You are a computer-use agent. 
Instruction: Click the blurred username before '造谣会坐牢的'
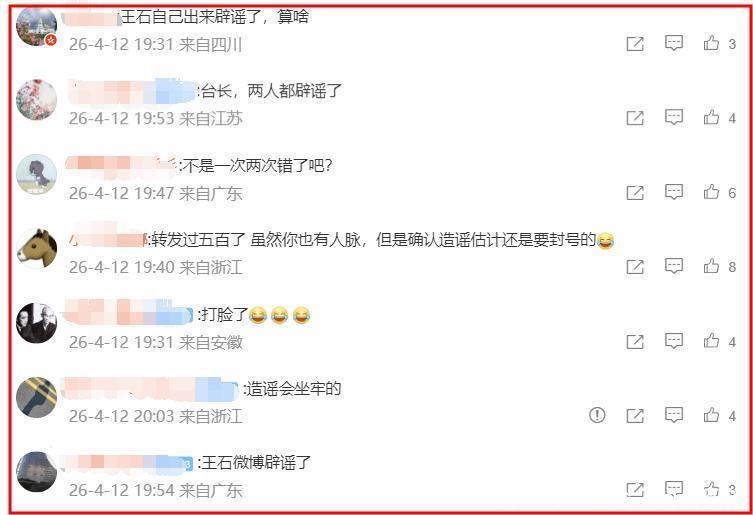(150, 388)
